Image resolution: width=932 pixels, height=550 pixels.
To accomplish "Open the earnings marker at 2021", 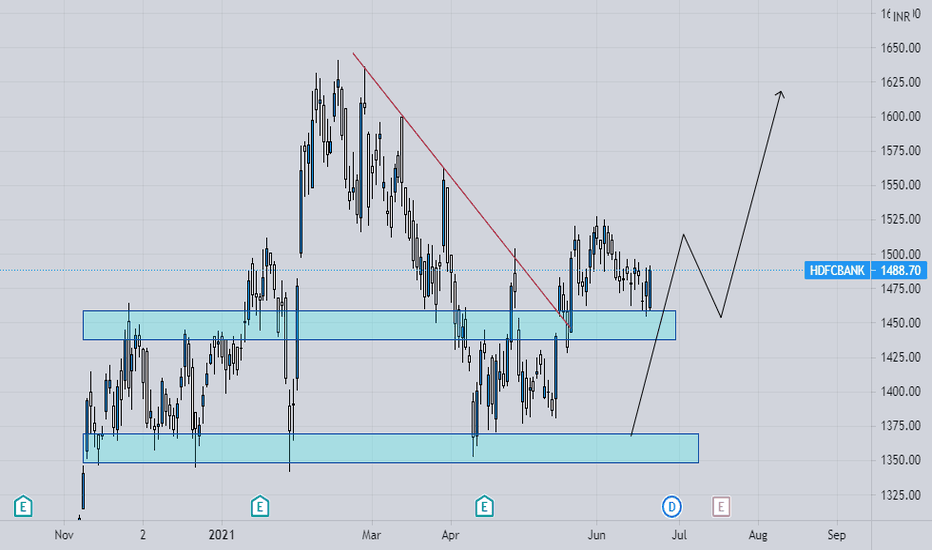I will tap(260, 507).
